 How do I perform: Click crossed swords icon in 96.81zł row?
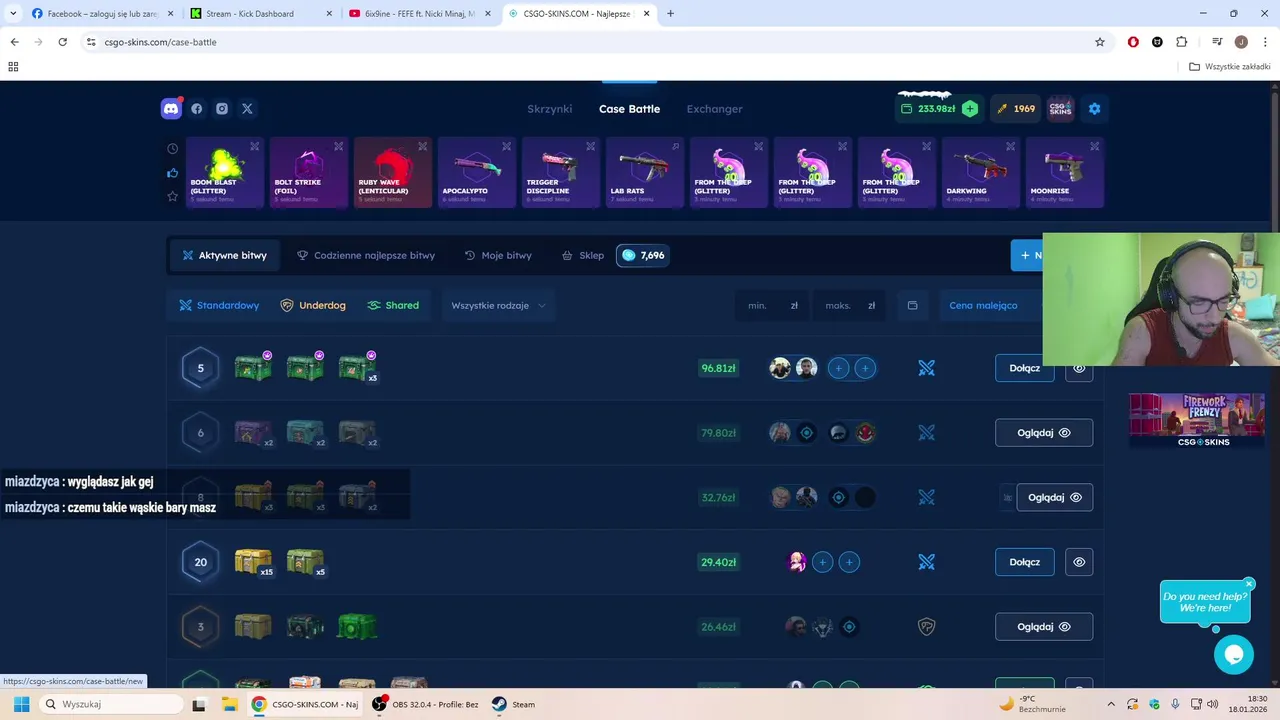927,368
